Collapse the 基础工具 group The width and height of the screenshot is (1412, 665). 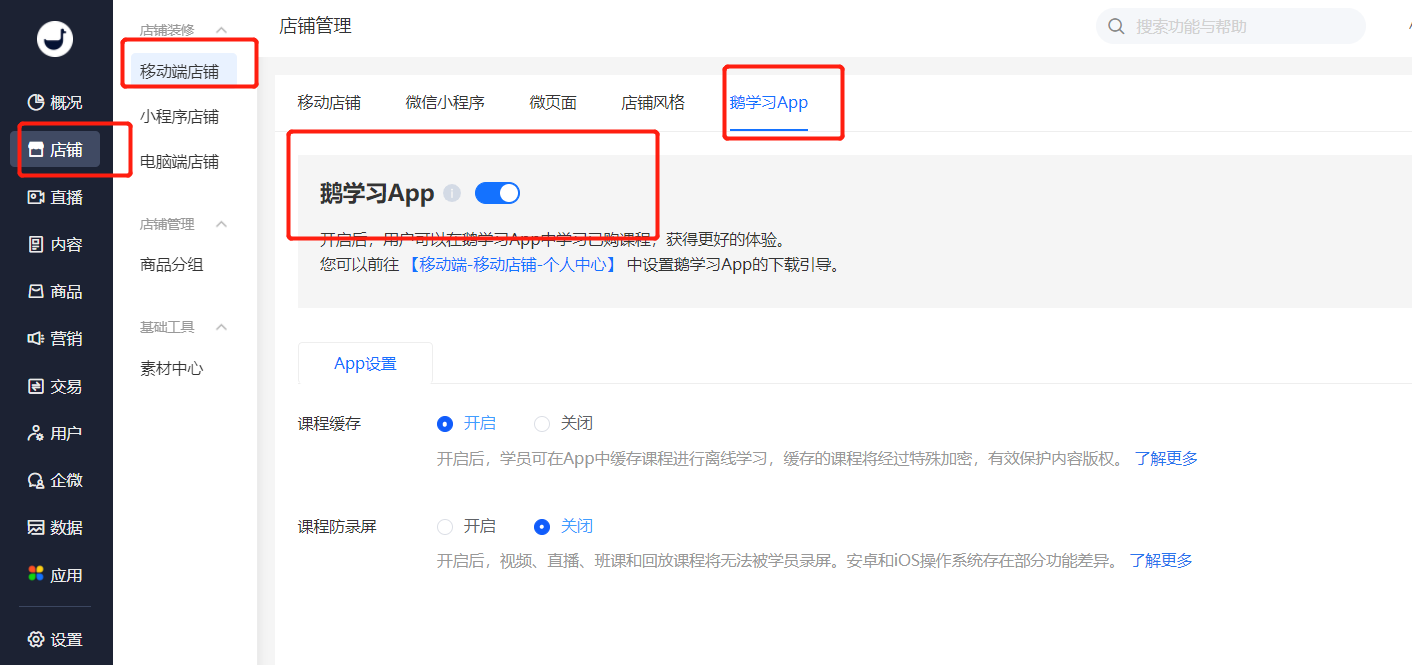pos(222,327)
